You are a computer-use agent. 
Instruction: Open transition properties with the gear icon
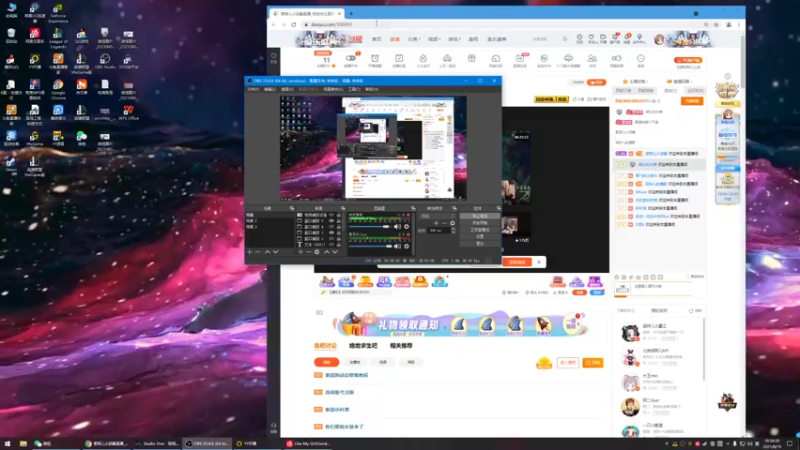point(453,223)
